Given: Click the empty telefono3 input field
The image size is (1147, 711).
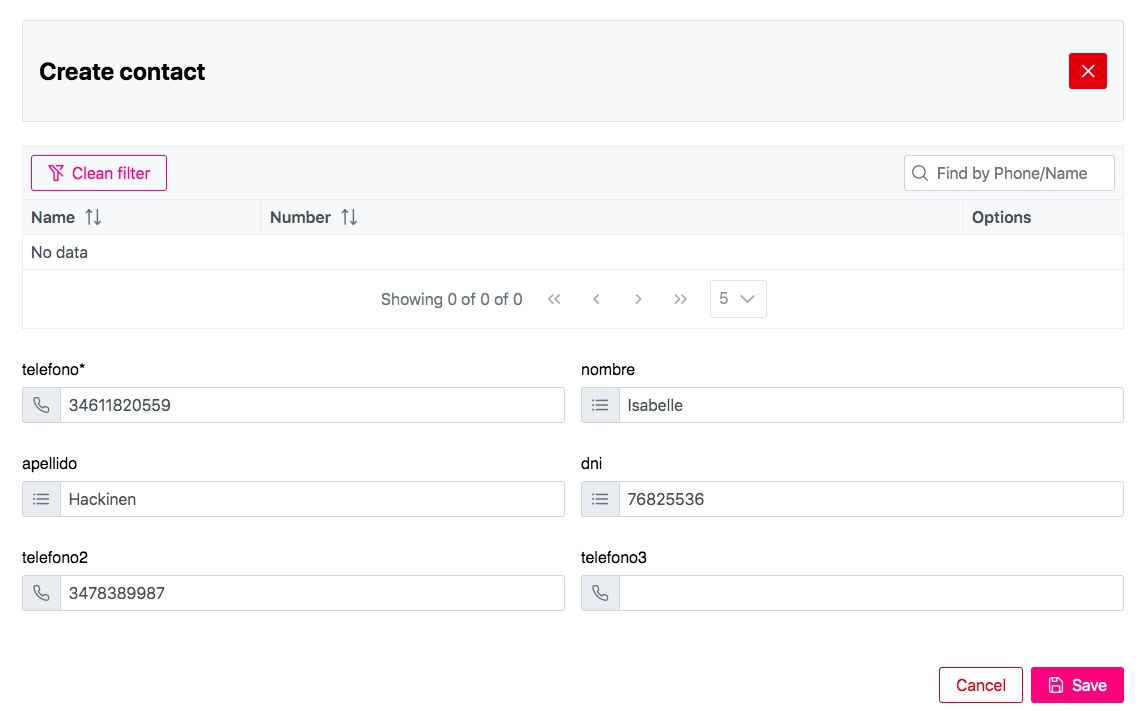Looking at the screenshot, I should click(871, 593).
